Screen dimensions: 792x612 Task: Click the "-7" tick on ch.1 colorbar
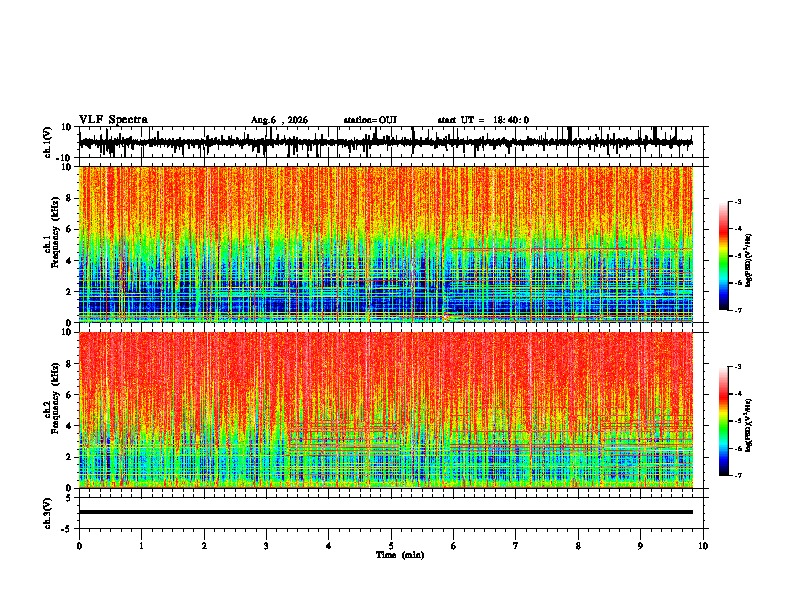tap(737, 310)
